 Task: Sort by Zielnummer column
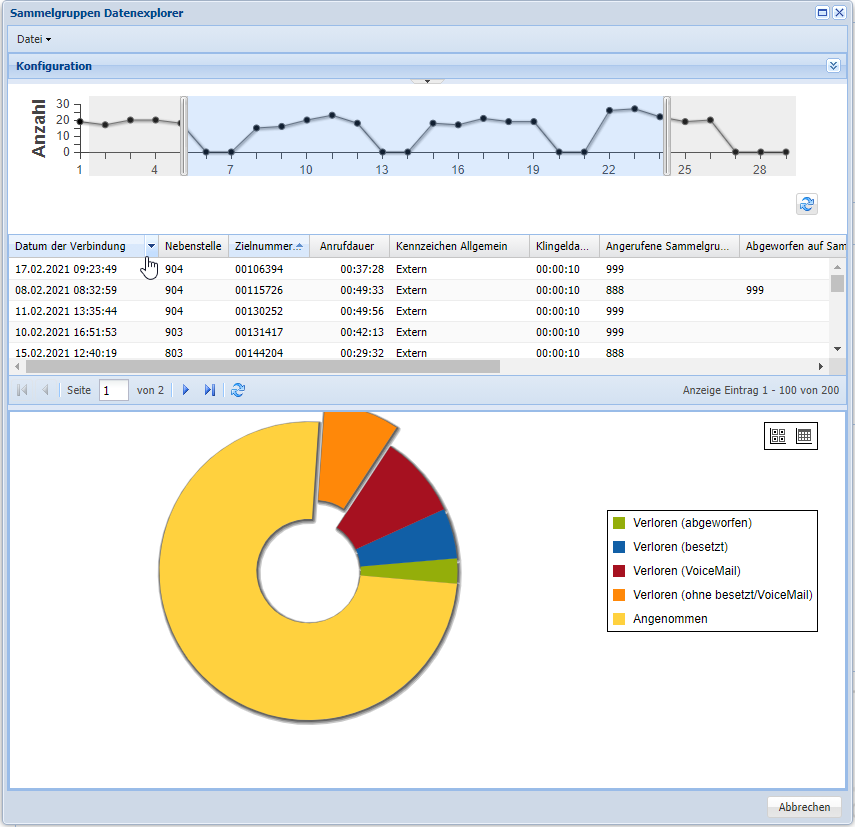(x=268, y=246)
